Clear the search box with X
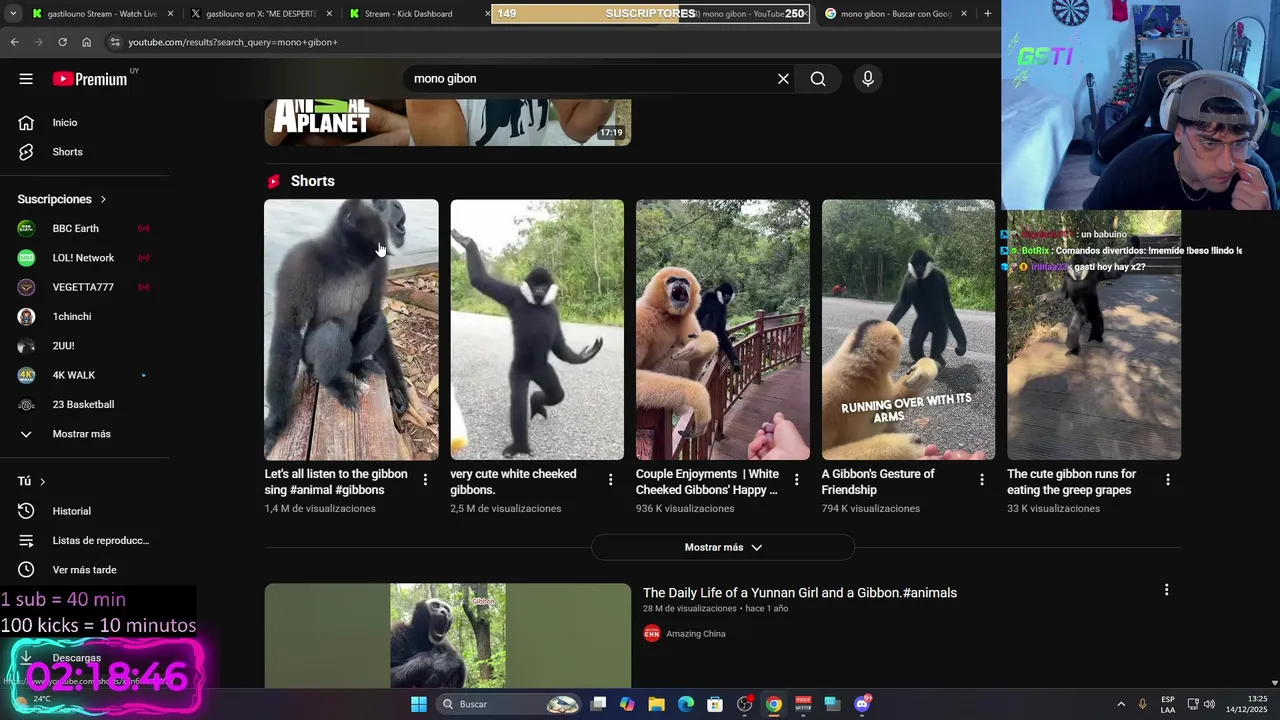The image size is (1280, 720). (783, 79)
